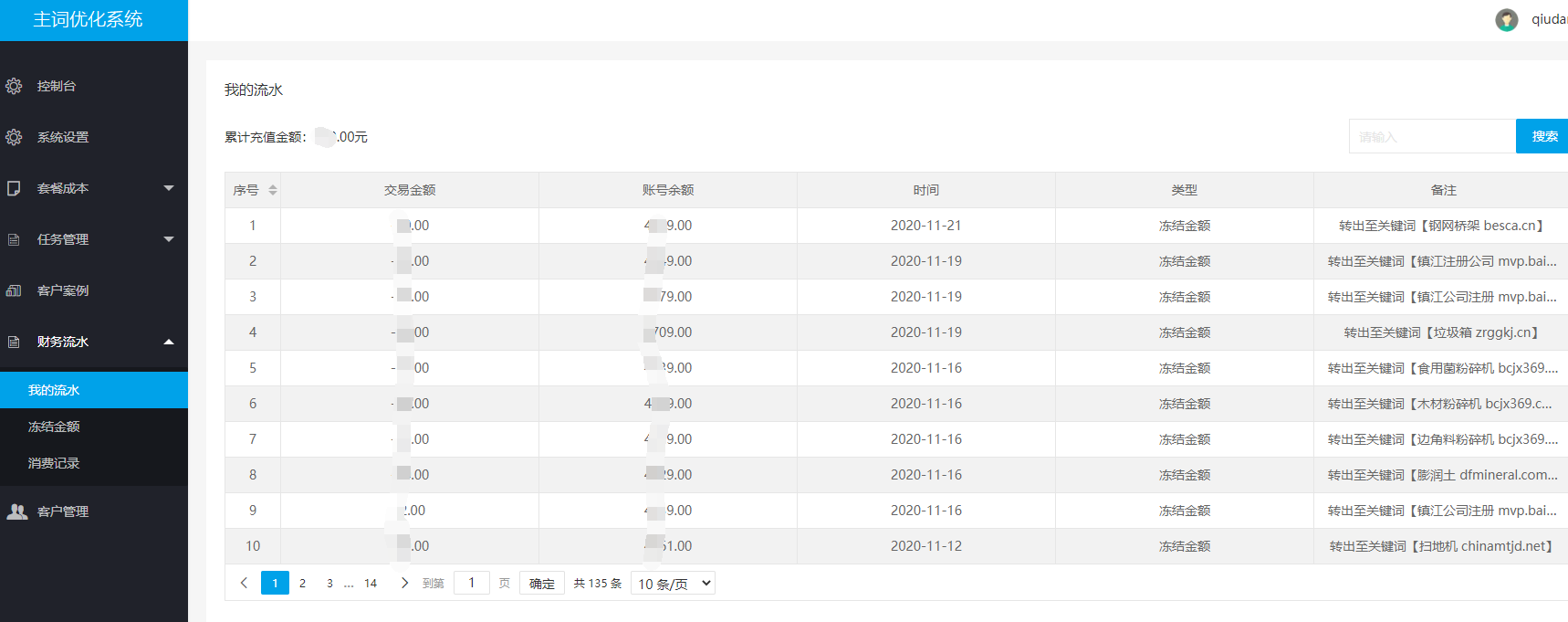
Task: Click the 类型 column header
Action: [1185, 190]
